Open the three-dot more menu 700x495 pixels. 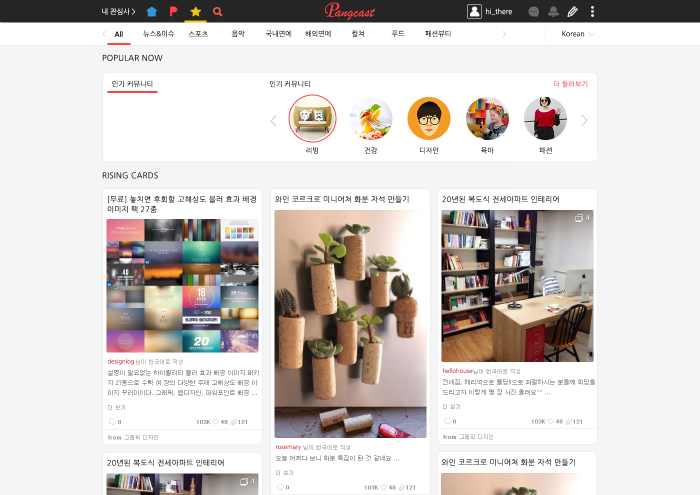[592, 12]
